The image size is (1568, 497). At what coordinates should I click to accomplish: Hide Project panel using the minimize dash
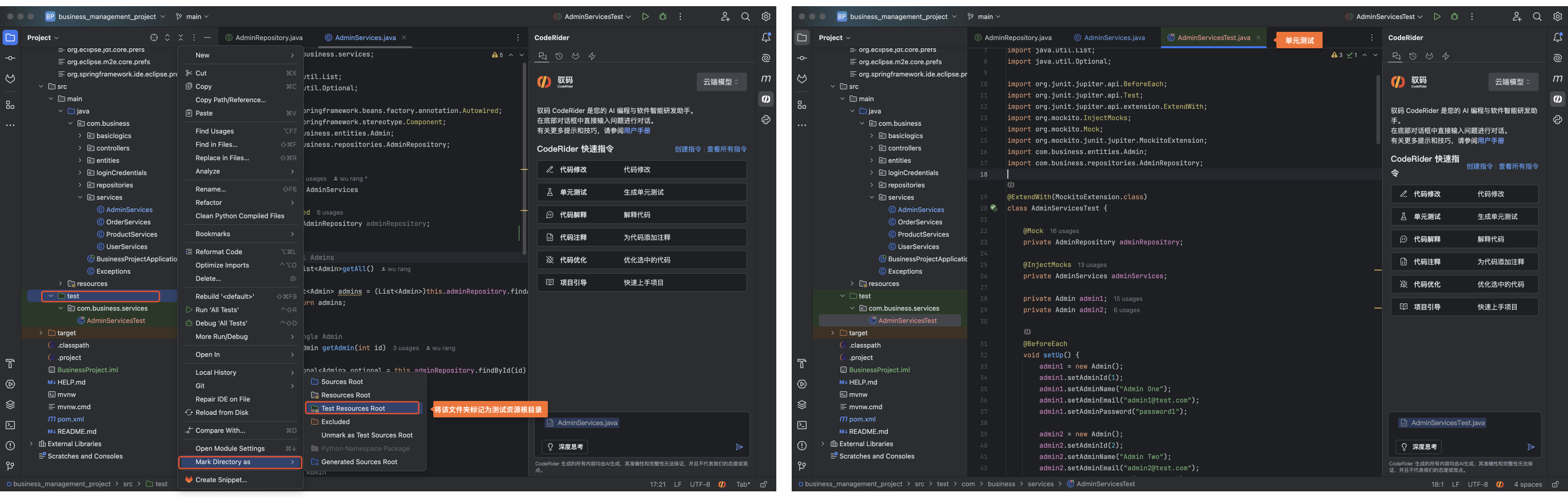(x=207, y=38)
